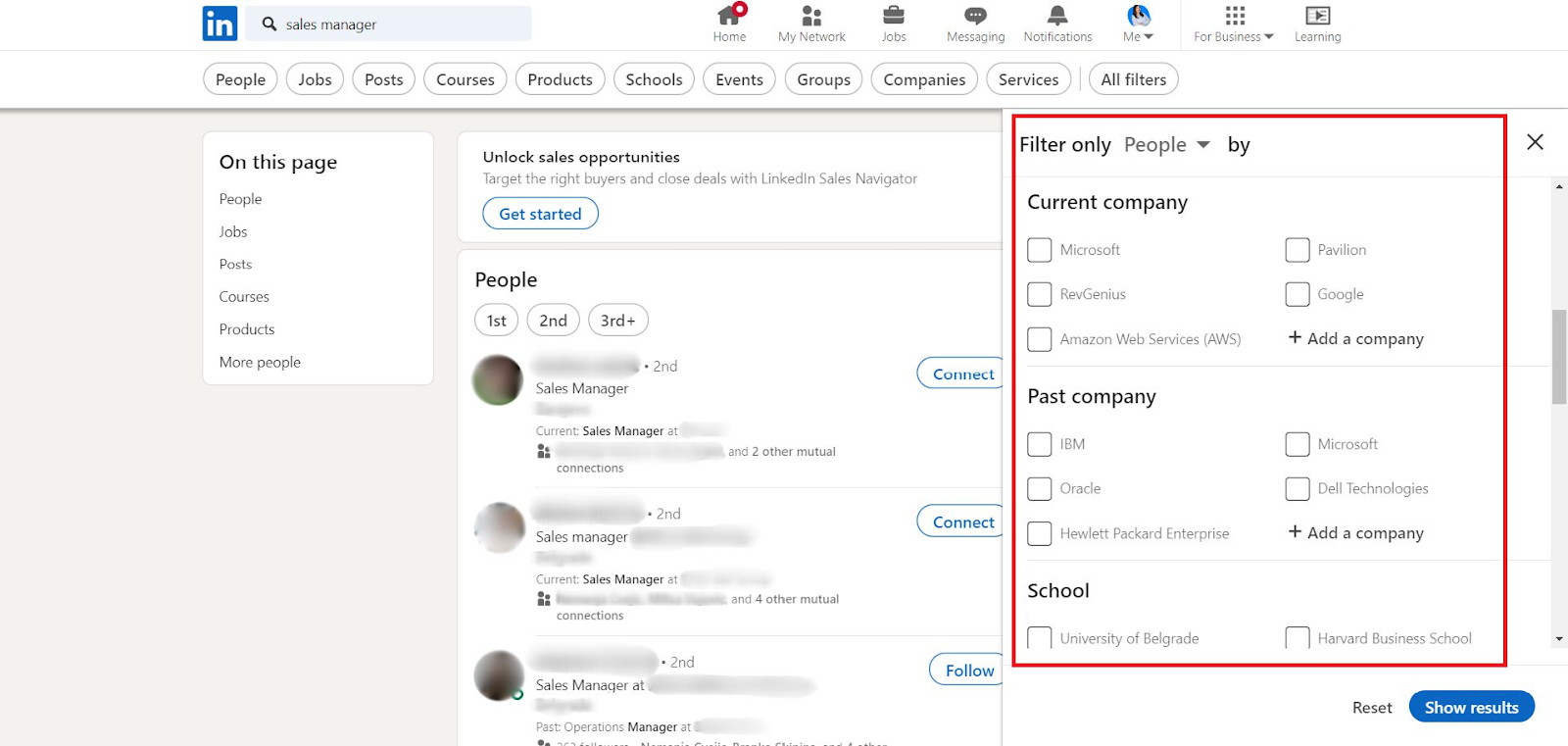Jump to Courses in On this page

[244, 296]
